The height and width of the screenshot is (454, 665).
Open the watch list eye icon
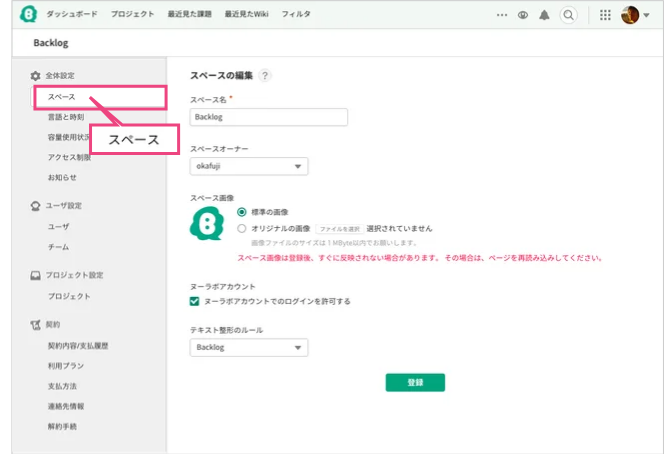(x=523, y=15)
